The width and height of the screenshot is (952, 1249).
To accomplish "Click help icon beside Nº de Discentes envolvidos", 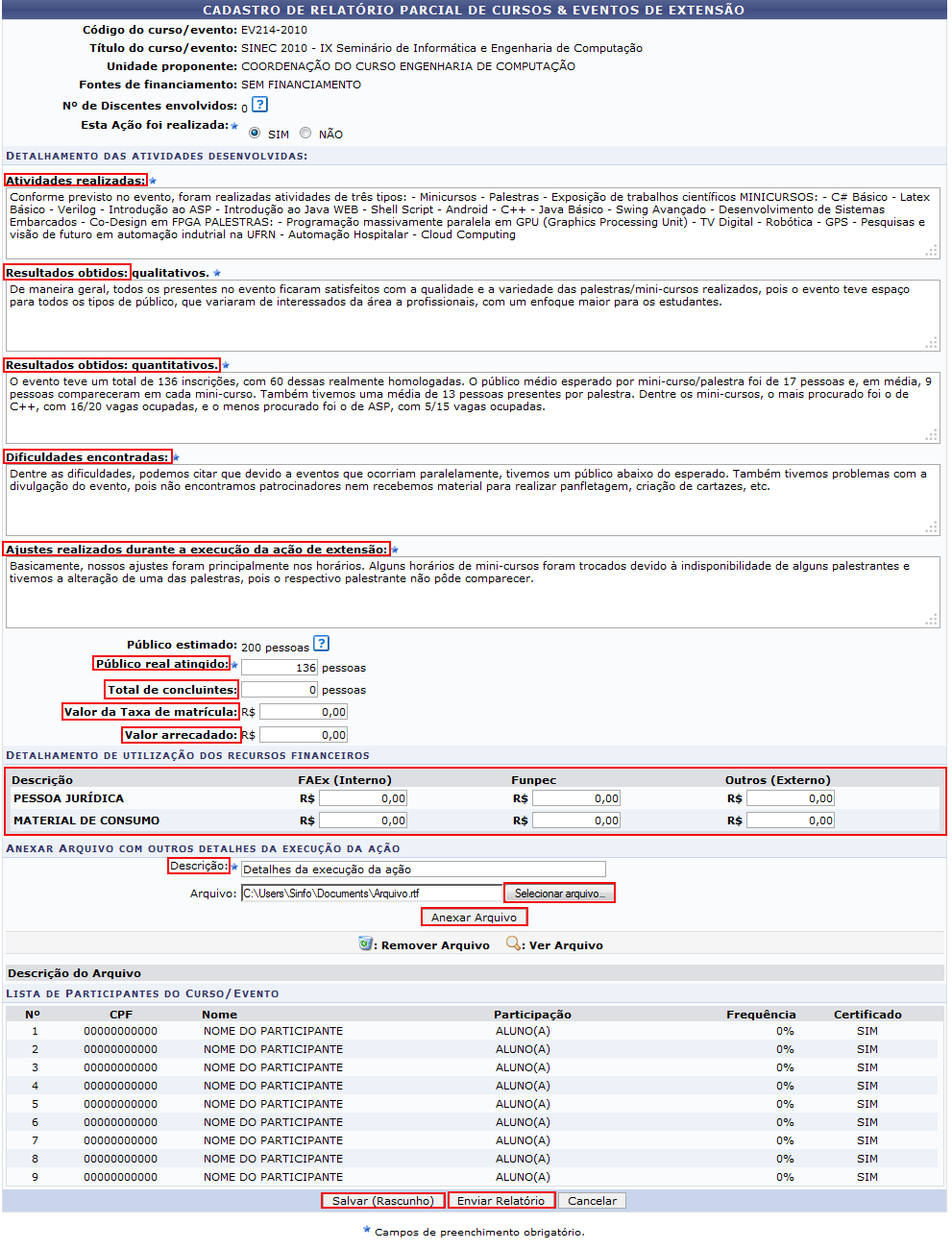I will [259, 105].
